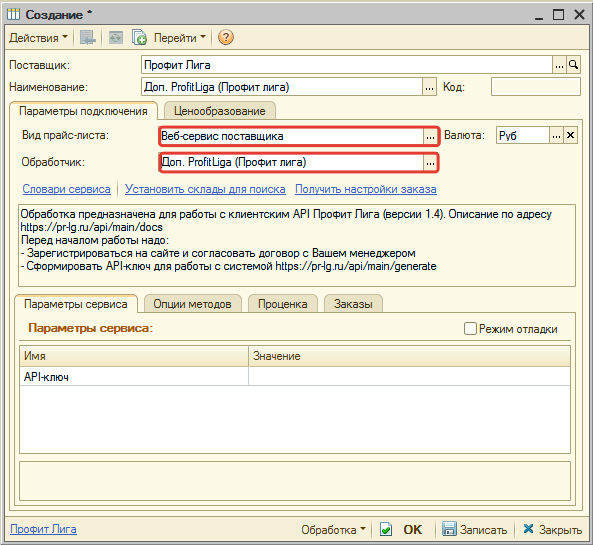
Task: Click the magnifier icon next to Поставщик
Action: (x=573, y=65)
